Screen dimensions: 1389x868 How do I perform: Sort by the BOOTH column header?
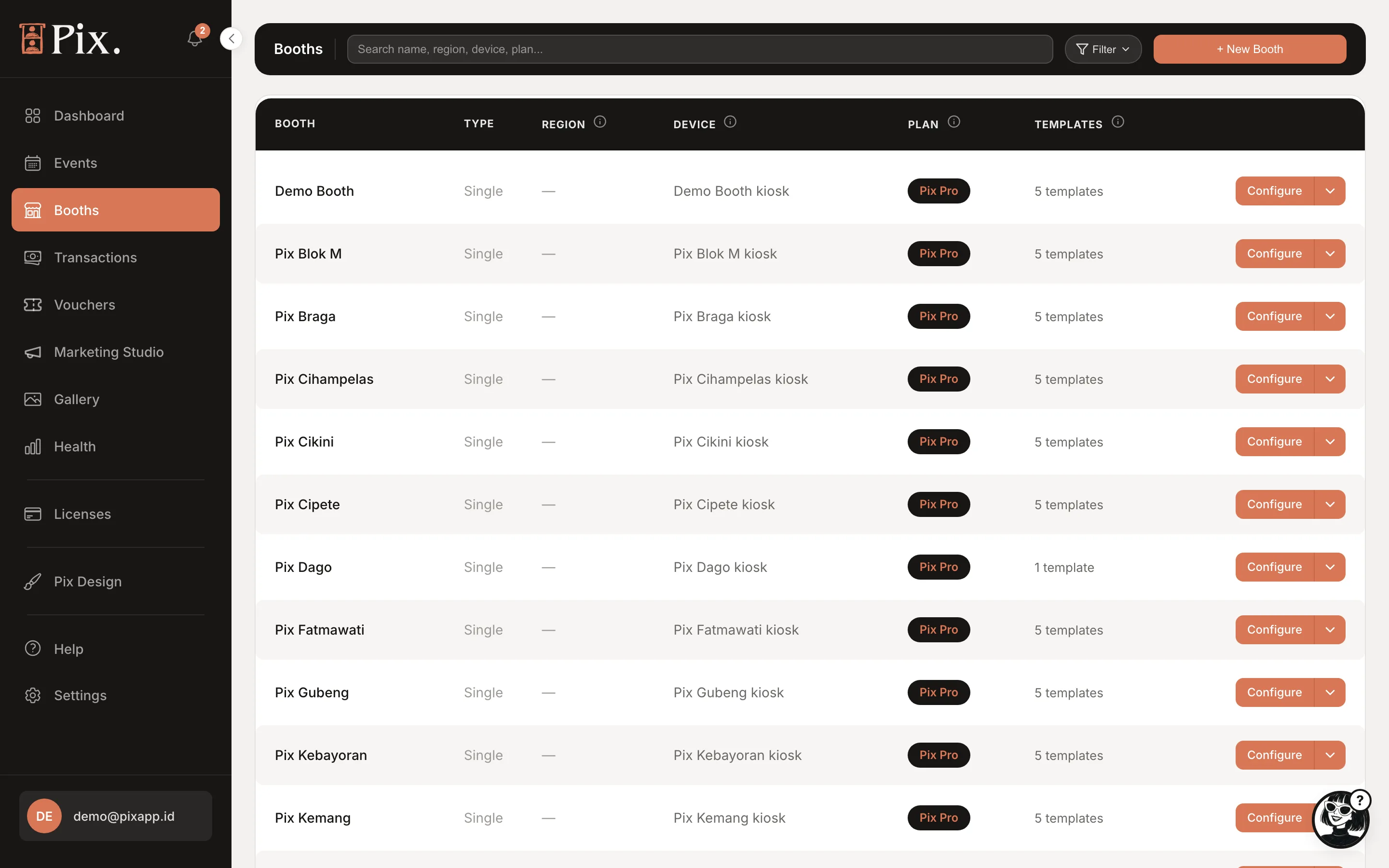[295, 123]
